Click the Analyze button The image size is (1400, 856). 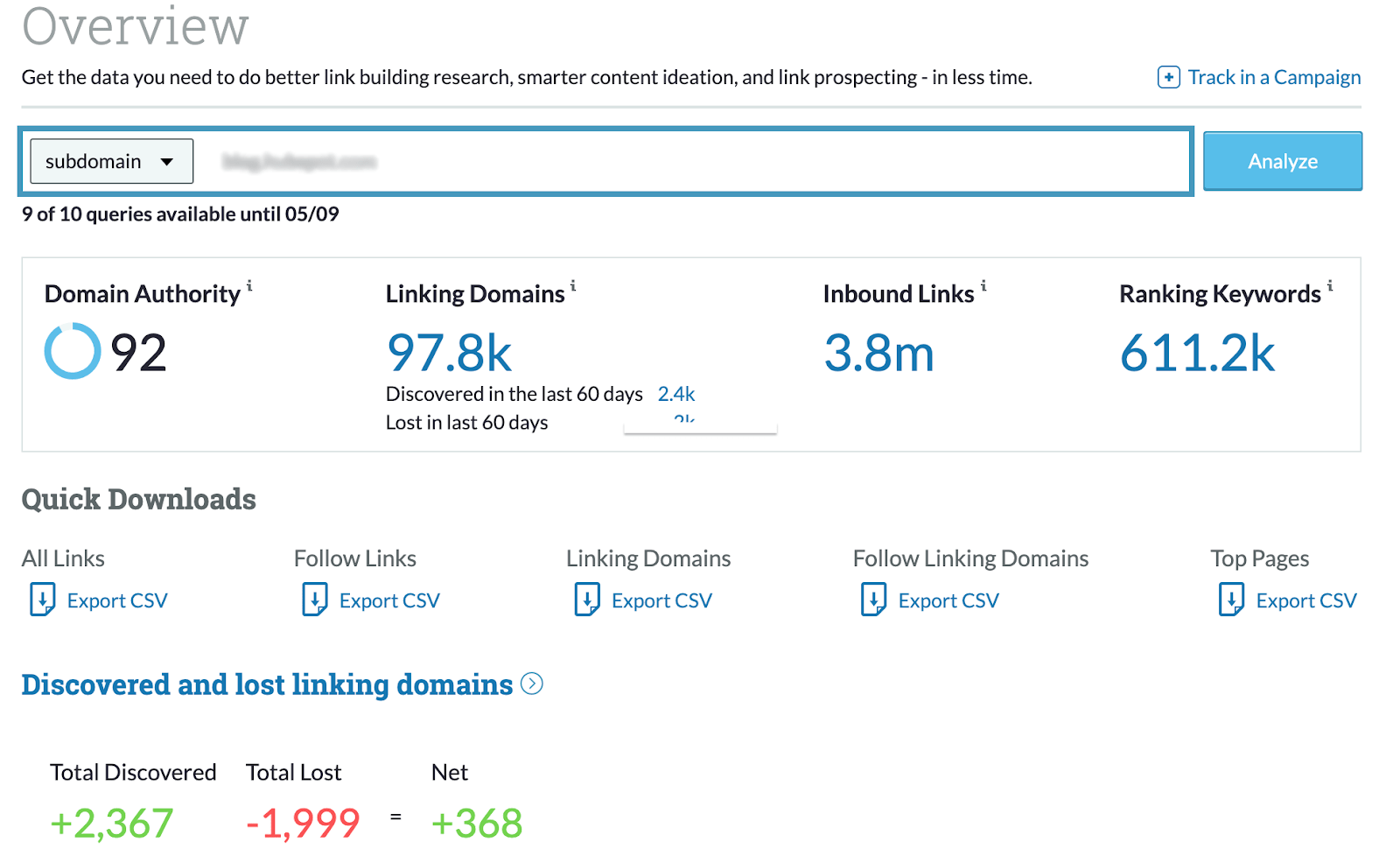[1283, 161]
